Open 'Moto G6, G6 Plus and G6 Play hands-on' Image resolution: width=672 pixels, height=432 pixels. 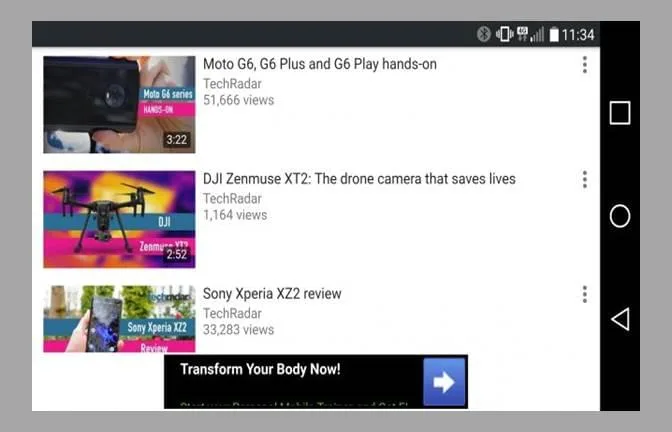pos(320,64)
